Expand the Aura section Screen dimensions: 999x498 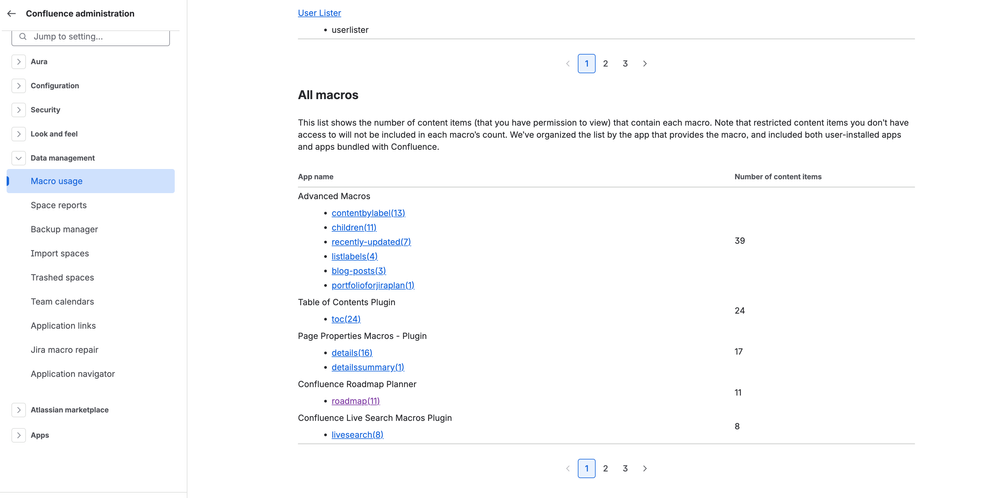[19, 62]
